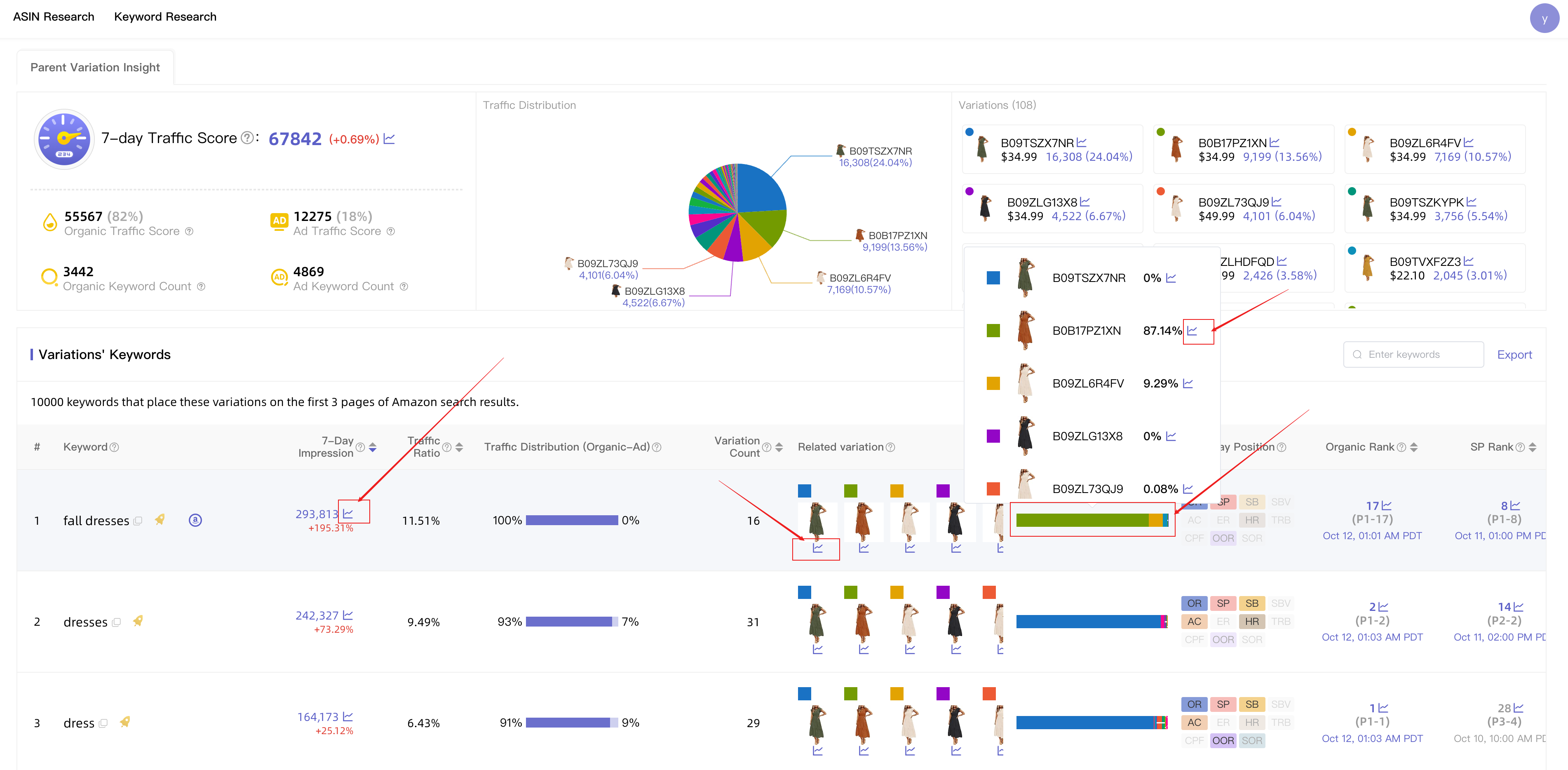Screen dimensions: 1568x770
Task: Click the Keyword column help icon
Action: 114,447
